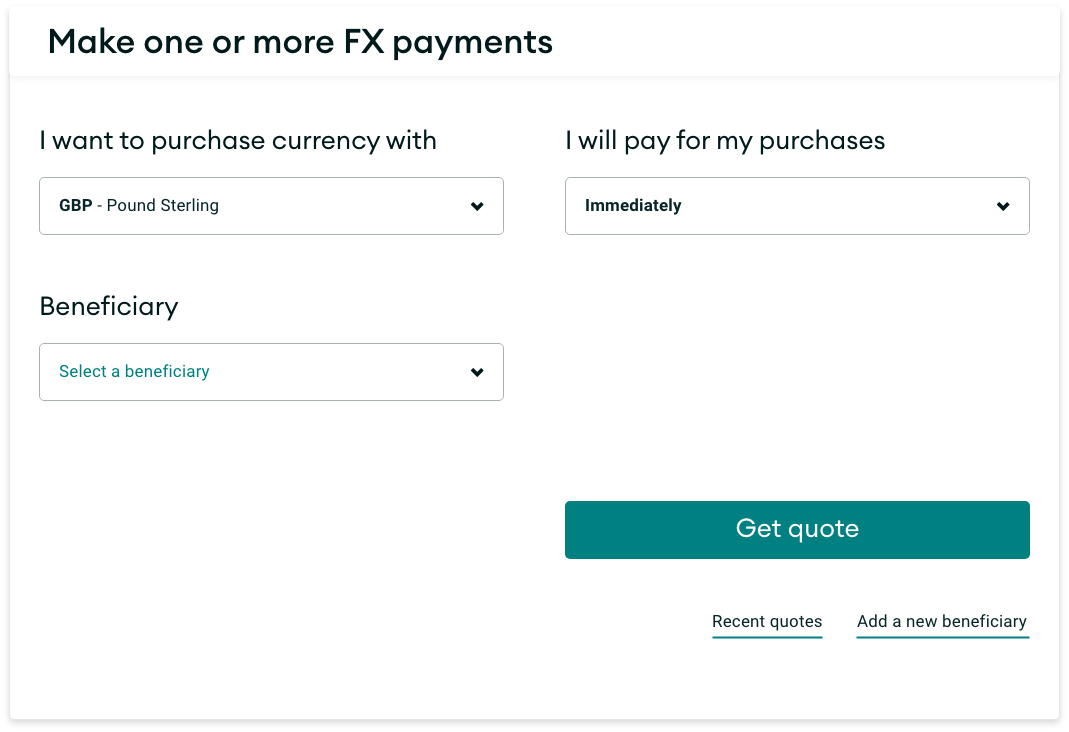Screen dimensions: 1069x732
Task: Open the payment timing dropdown showing Immediately
Action: 797,206
